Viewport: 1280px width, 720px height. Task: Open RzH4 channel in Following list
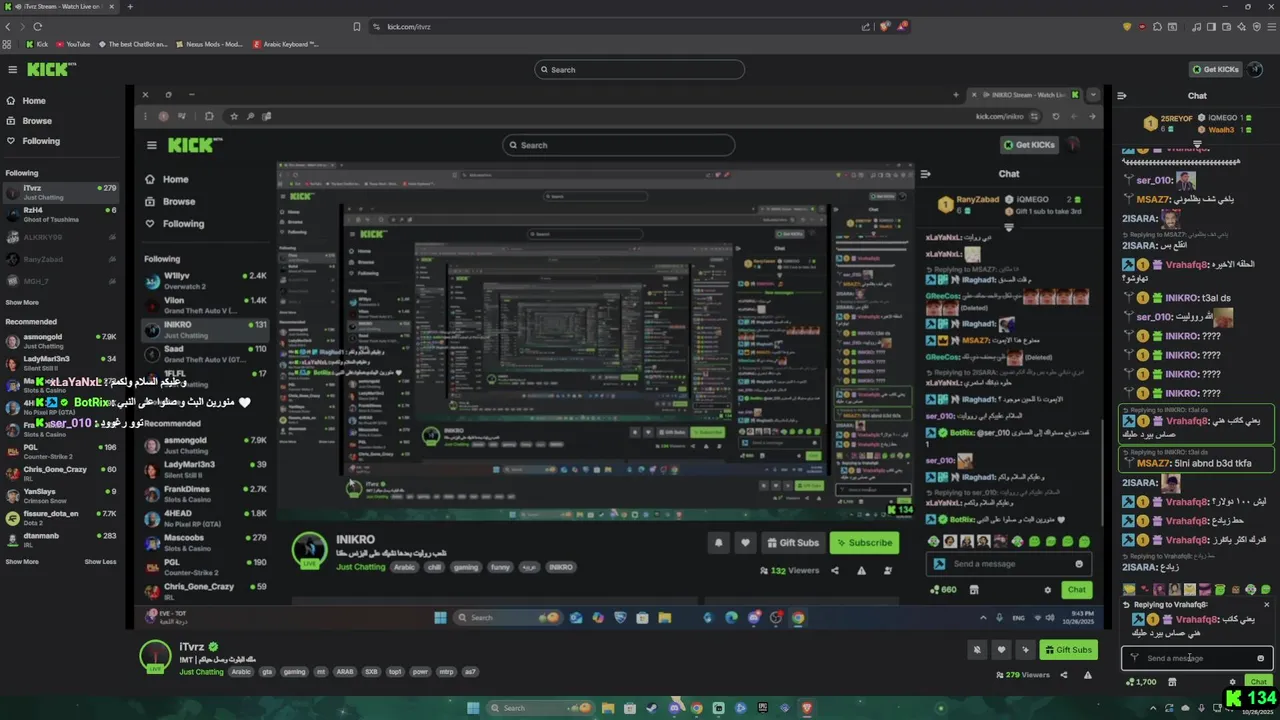[x=60, y=214]
